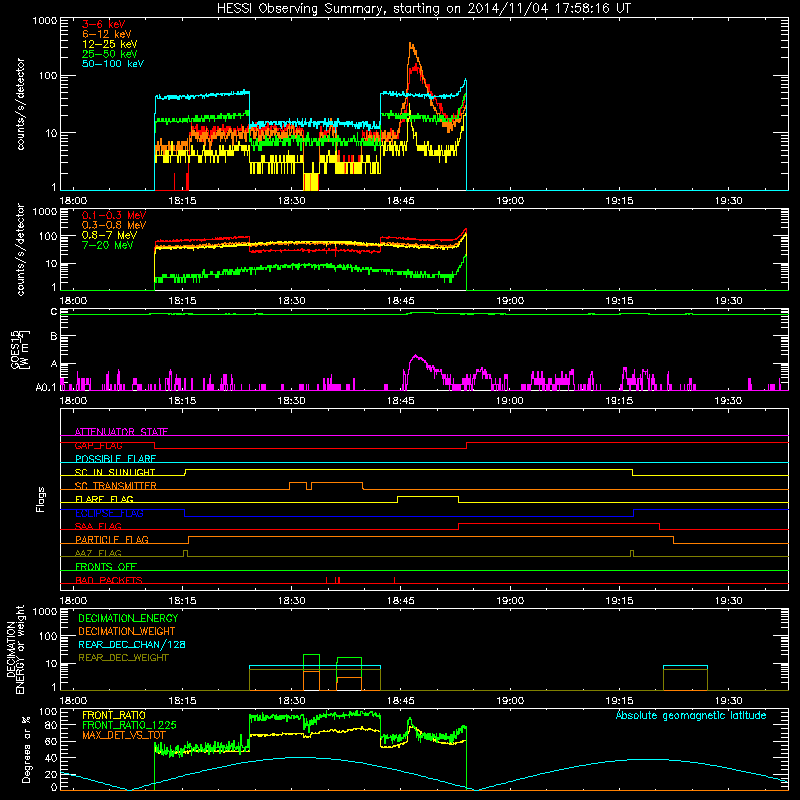
Task: Click the A0.1 tick on the GOES axis
Action: click(47, 387)
